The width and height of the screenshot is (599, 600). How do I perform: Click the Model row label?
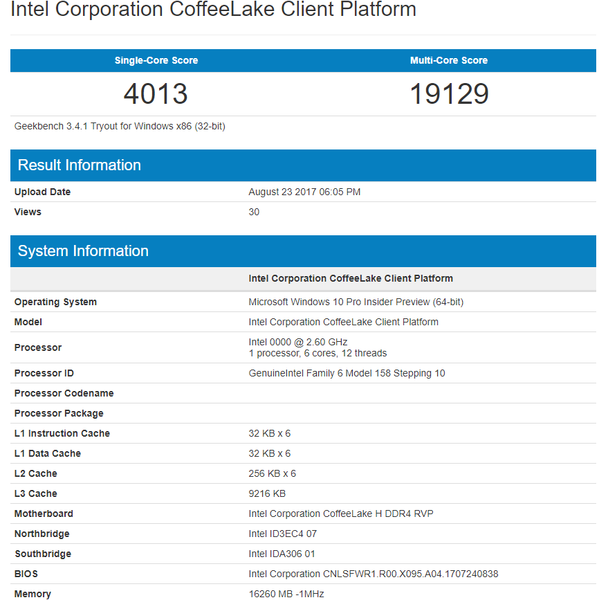point(28,322)
